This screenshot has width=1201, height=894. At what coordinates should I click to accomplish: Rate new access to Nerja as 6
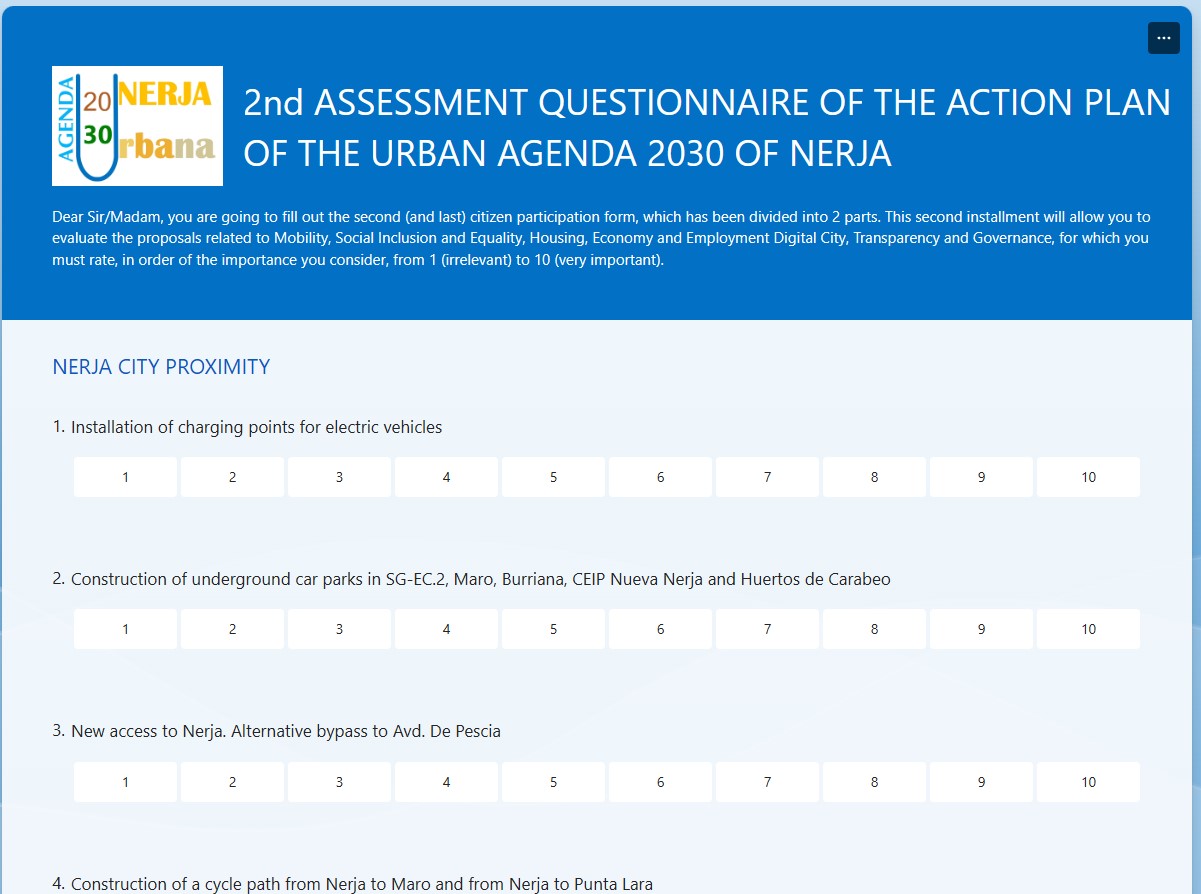(x=660, y=782)
